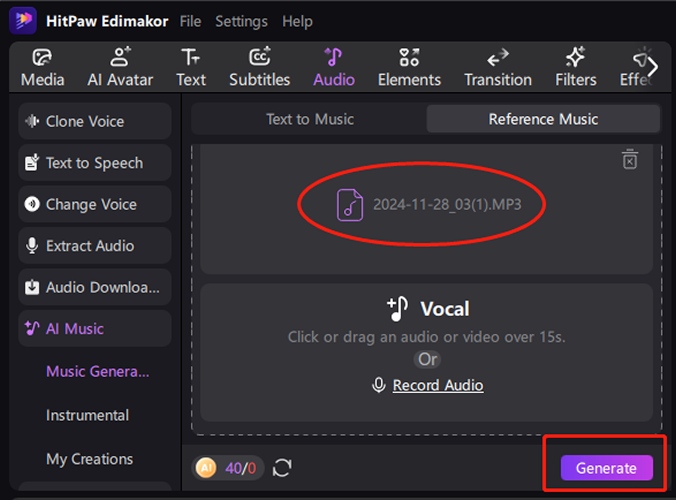
Task: Click the music file icon beside the MP3
Action: [349, 205]
